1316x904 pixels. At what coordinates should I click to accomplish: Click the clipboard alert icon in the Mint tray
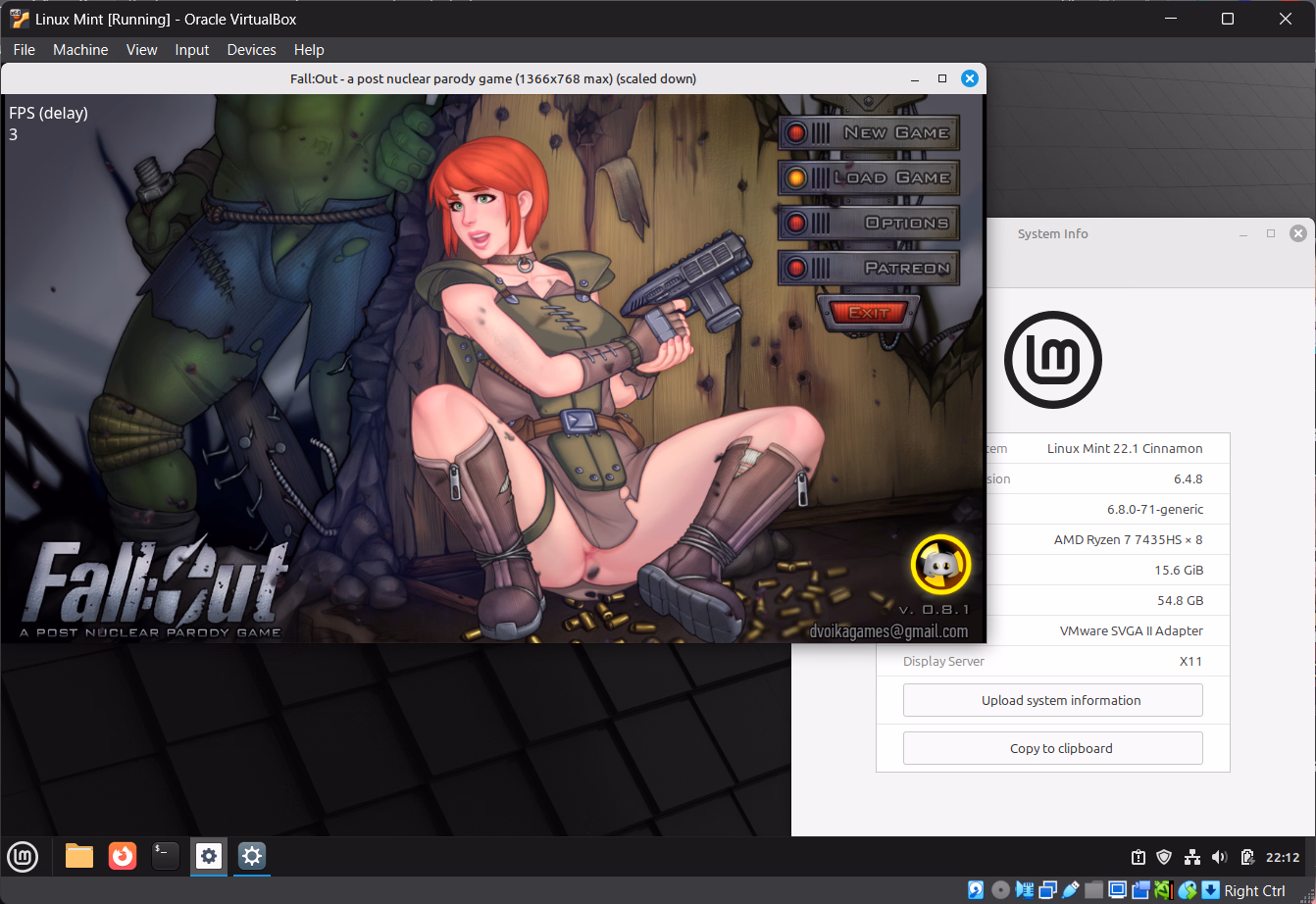tap(1138, 857)
